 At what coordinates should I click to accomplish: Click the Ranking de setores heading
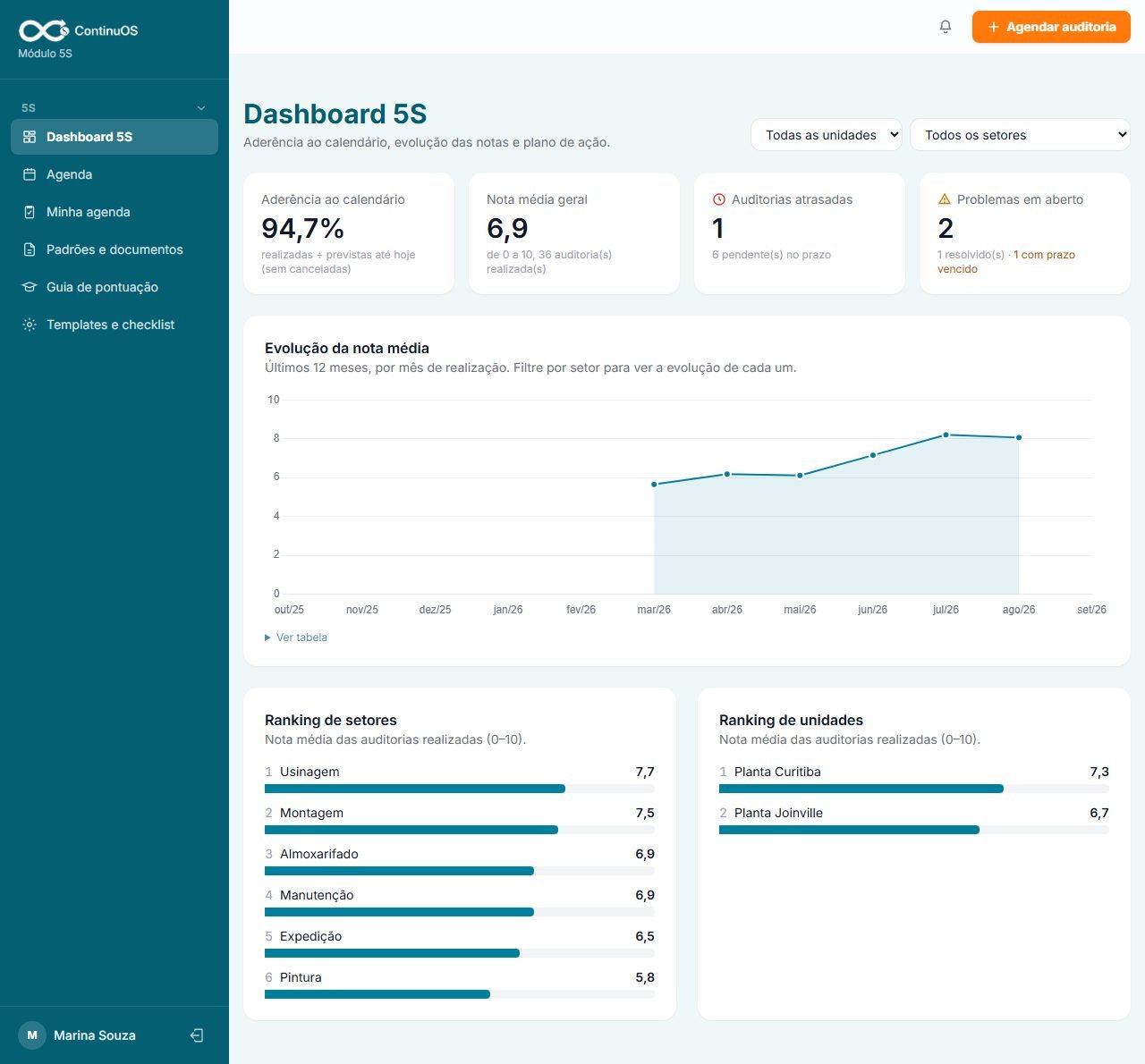tap(331, 720)
